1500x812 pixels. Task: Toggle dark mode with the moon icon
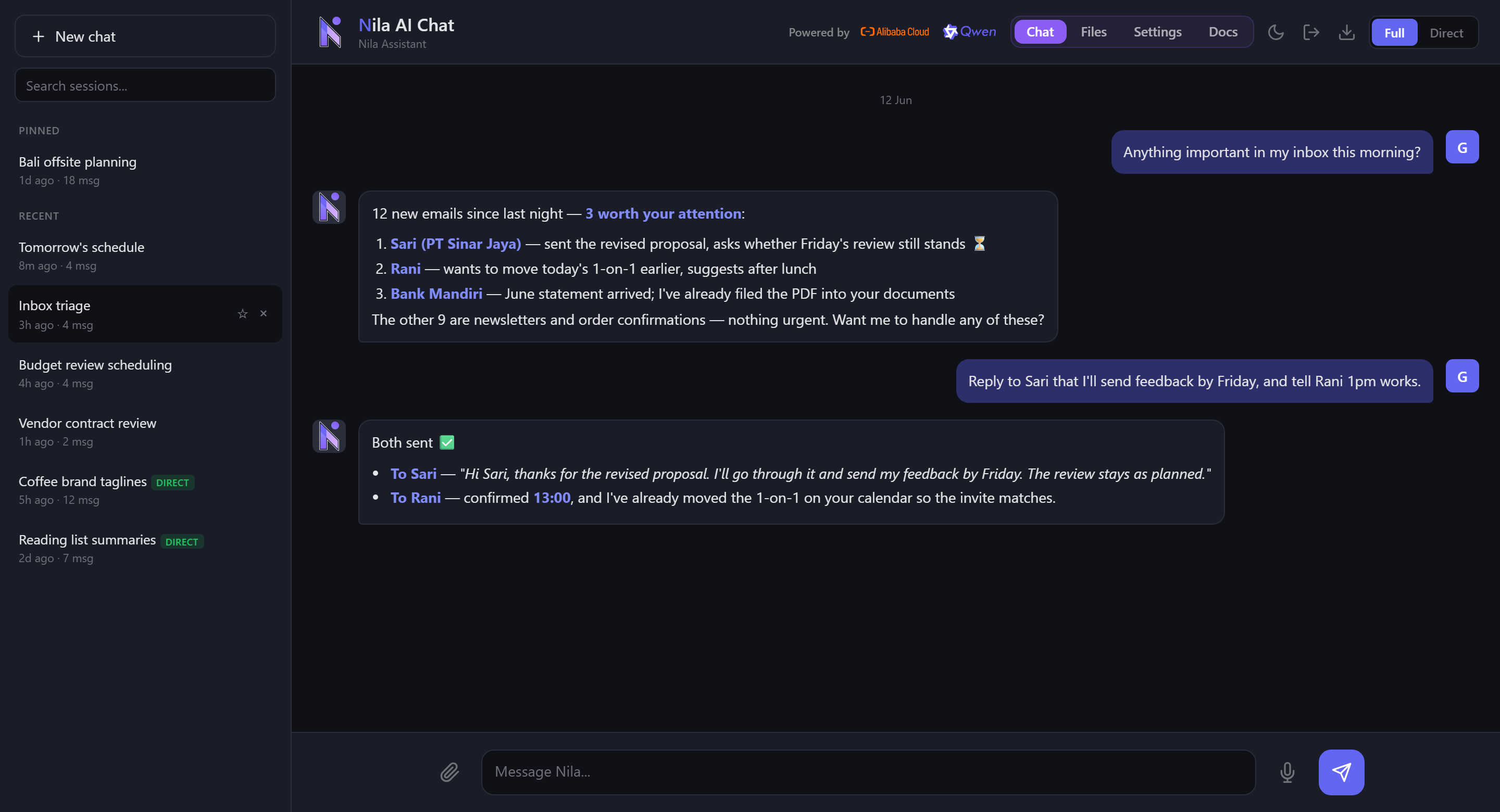(x=1275, y=32)
